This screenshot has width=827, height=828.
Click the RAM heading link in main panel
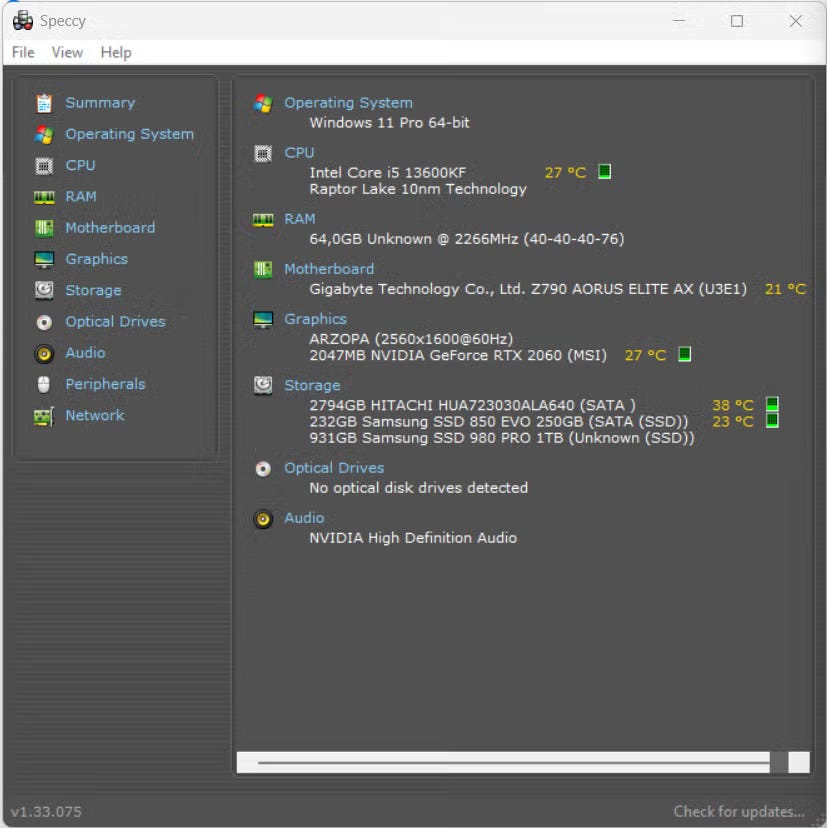tap(300, 219)
